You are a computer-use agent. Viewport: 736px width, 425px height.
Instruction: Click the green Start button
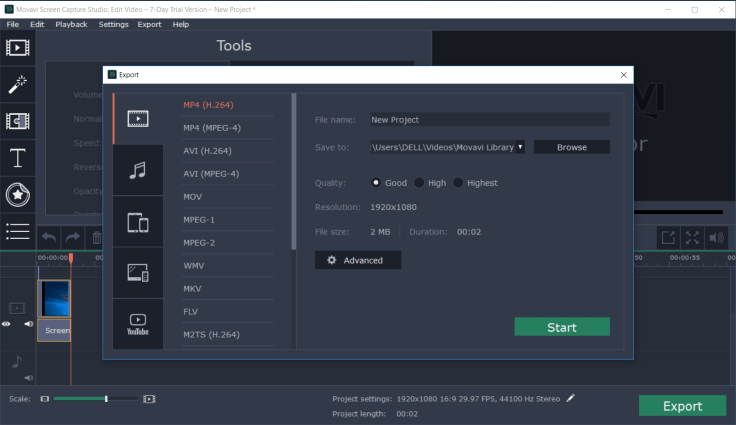point(562,327)
